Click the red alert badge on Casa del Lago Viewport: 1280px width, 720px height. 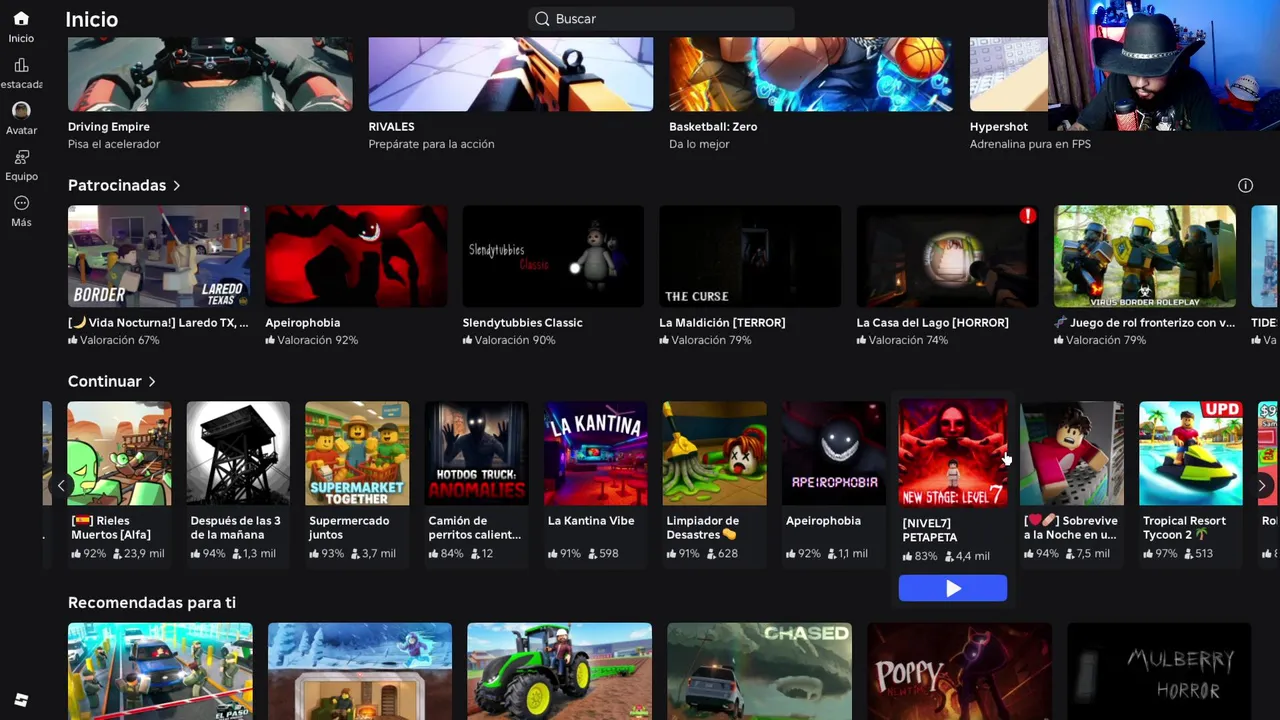point(1028,216)
